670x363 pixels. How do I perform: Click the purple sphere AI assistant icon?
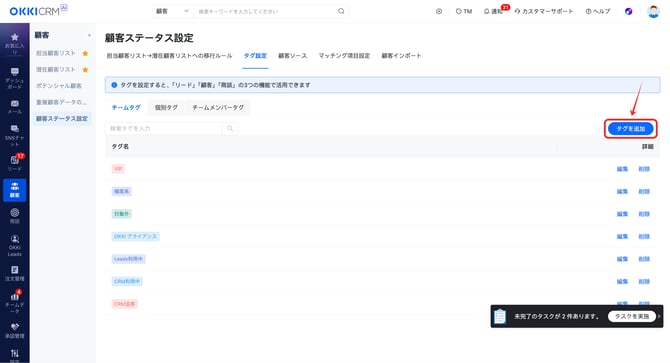tap(629, 12)
